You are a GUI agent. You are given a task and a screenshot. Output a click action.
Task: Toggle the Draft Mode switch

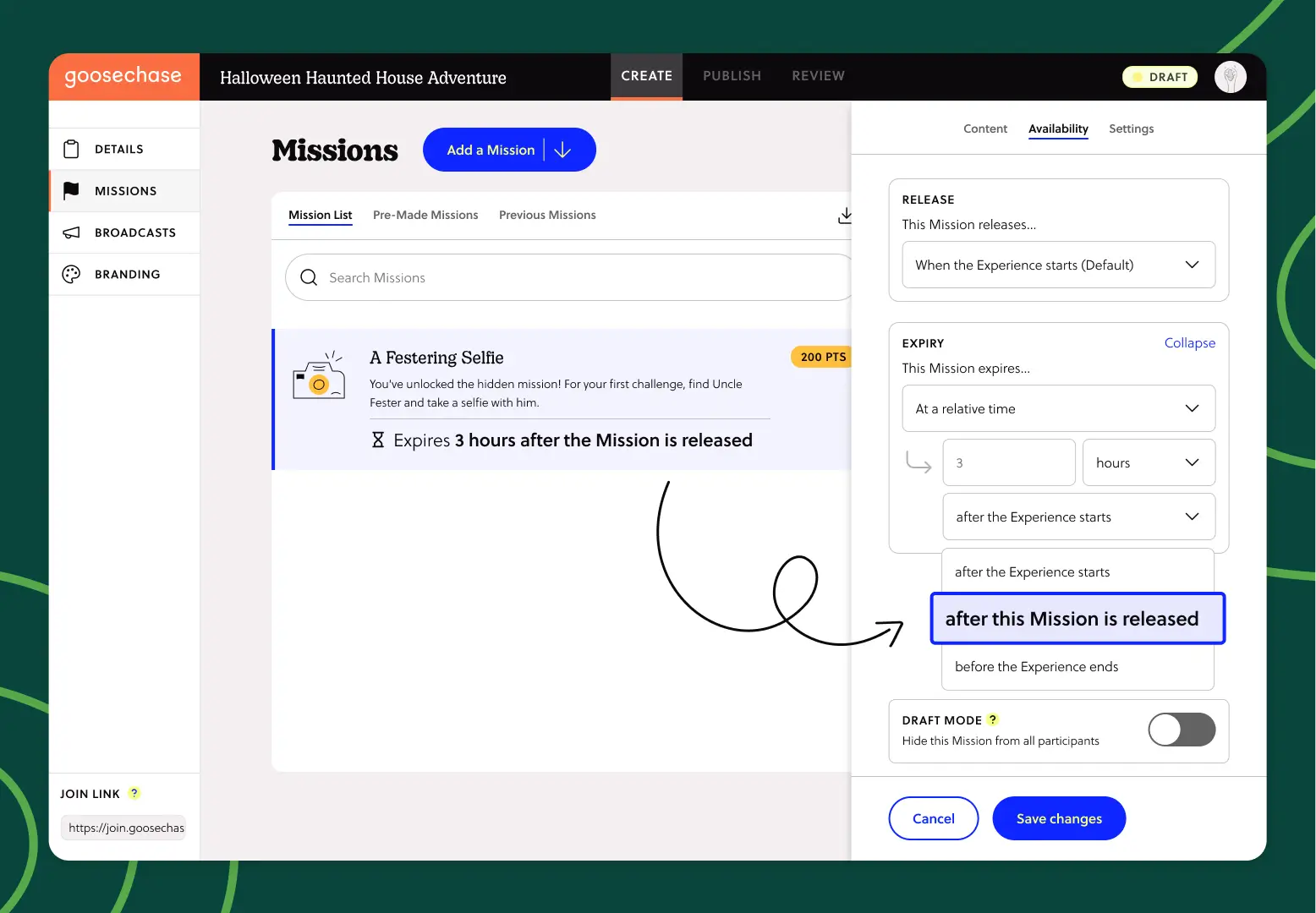(1182, 730)
